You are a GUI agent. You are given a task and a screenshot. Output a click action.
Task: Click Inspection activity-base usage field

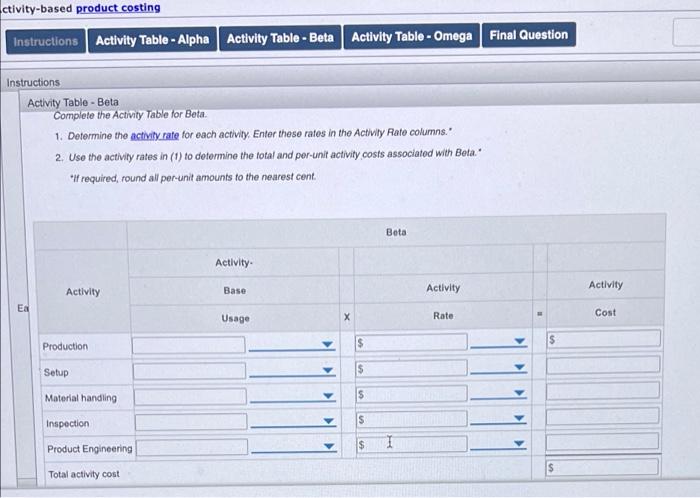coord(191,422)
